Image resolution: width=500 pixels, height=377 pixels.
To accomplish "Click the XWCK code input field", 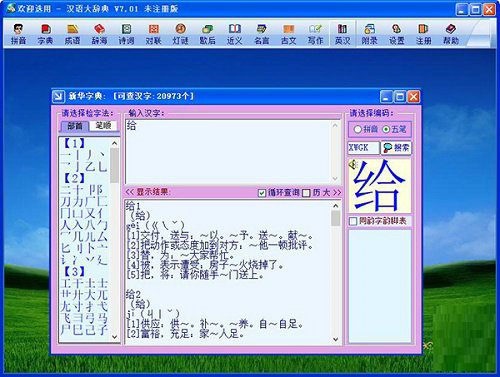I will (363, 148).
